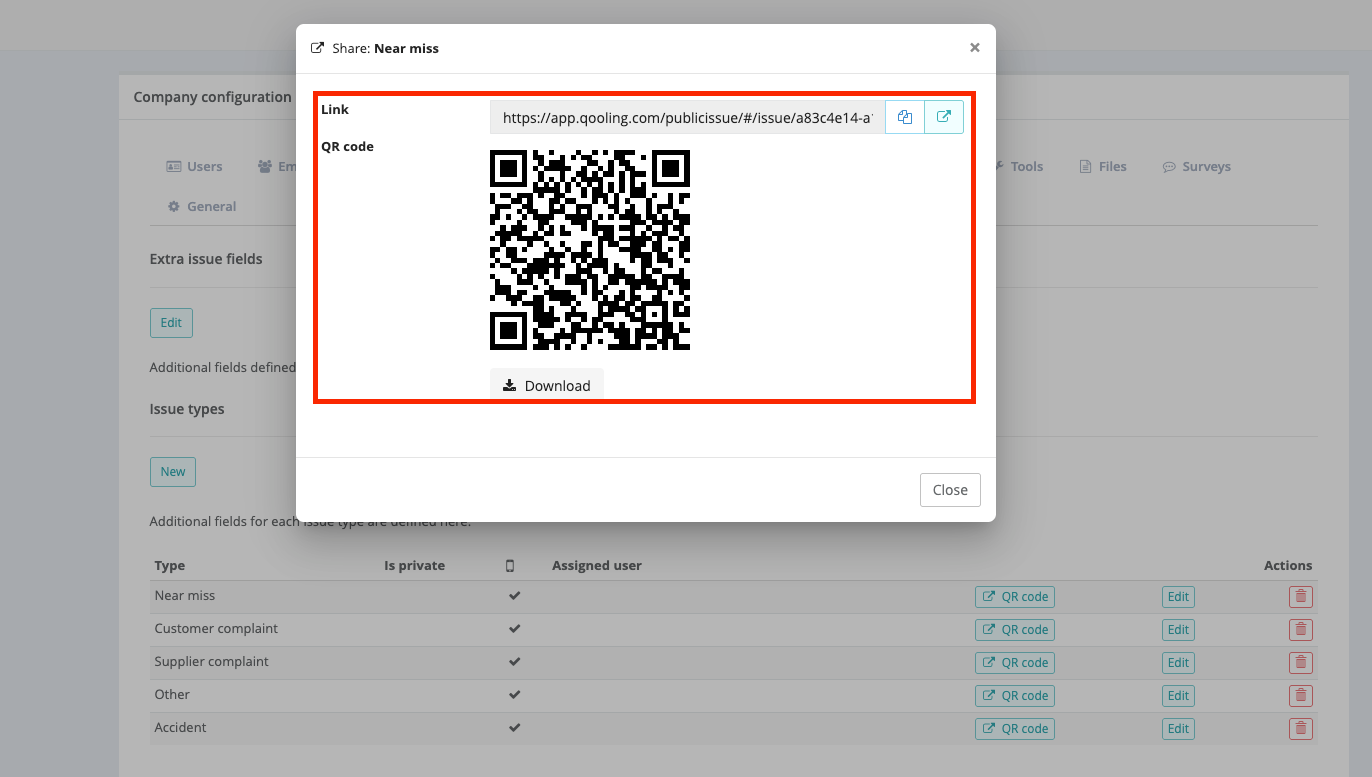Open the Files tab
This screenshot has height=777, width=1372.
[1103, 166]
